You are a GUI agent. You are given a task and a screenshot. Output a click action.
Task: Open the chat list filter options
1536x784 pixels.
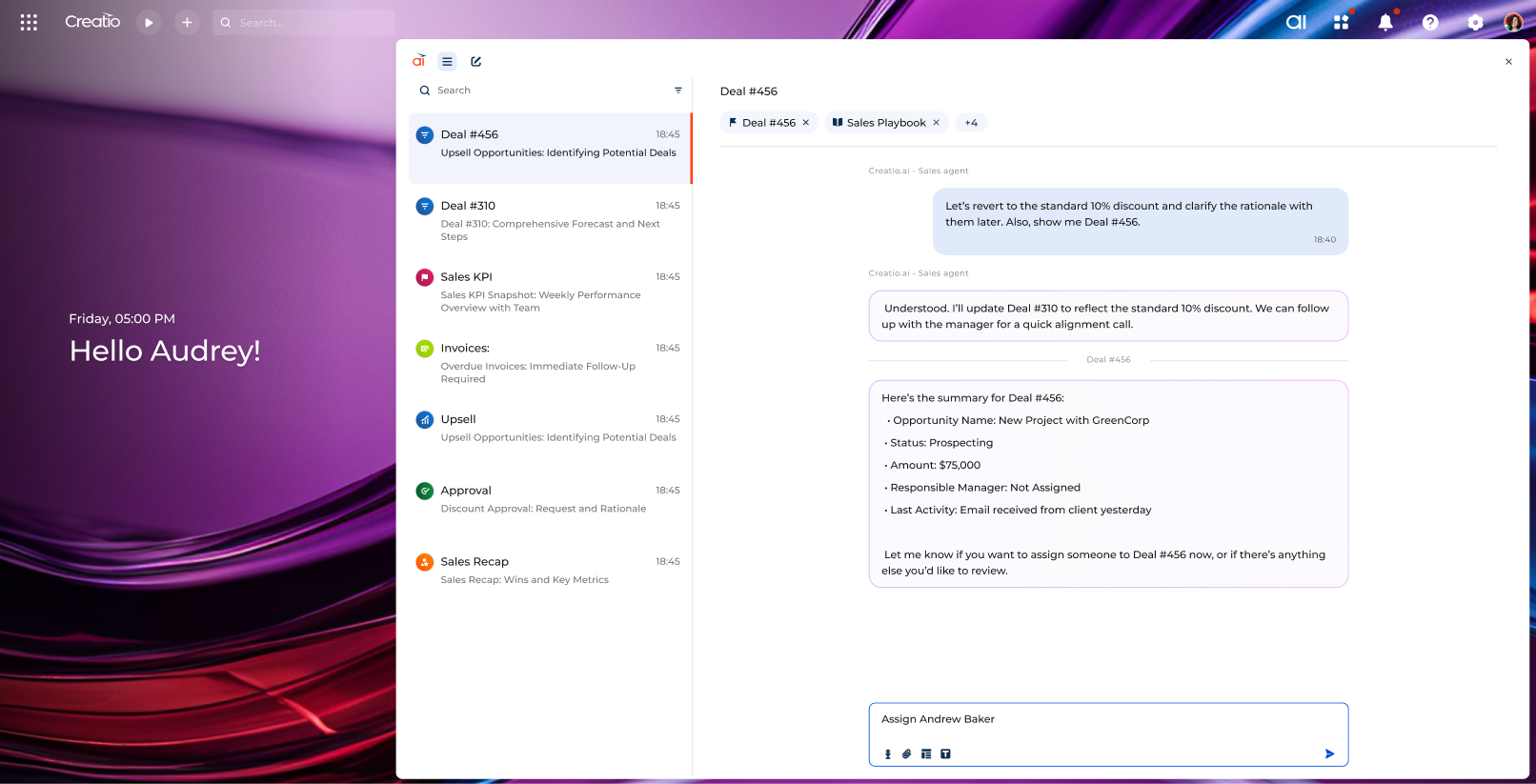coord(678,90)
